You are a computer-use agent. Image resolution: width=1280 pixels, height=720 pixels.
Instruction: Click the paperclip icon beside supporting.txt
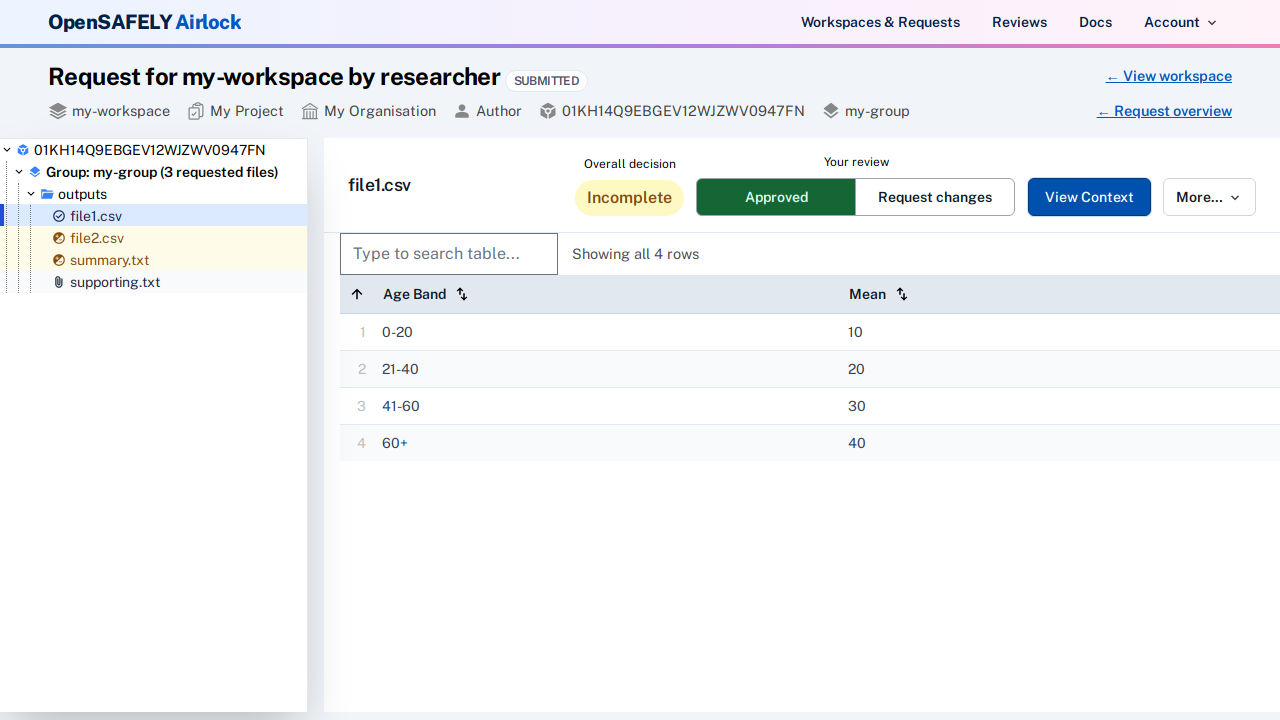pyautogui.click(x=58, y=282)
